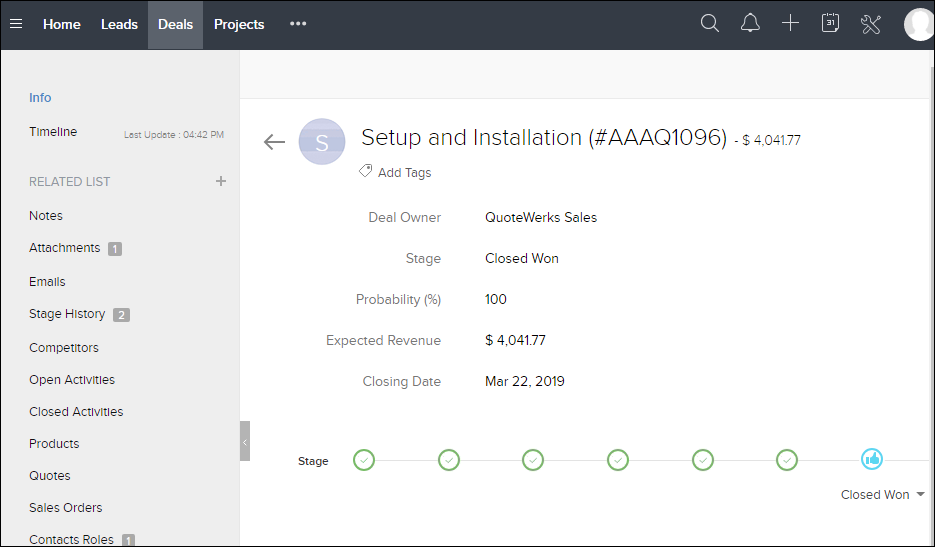Image resolution: width=935 pixels, height=547 pixels.
Task: Open the calendar icon
Action: tap(830, 24)
